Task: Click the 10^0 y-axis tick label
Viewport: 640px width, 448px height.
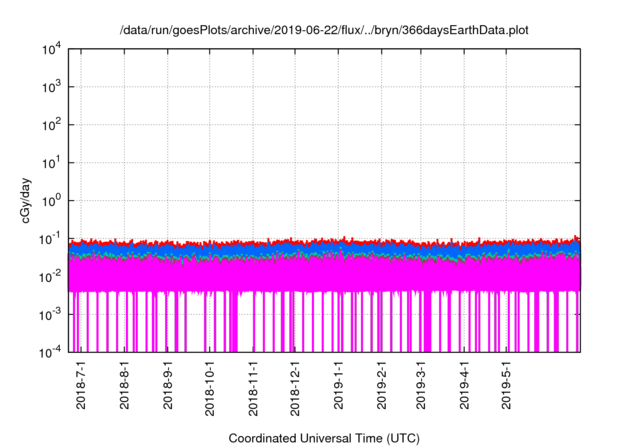Action: point(52,201)
